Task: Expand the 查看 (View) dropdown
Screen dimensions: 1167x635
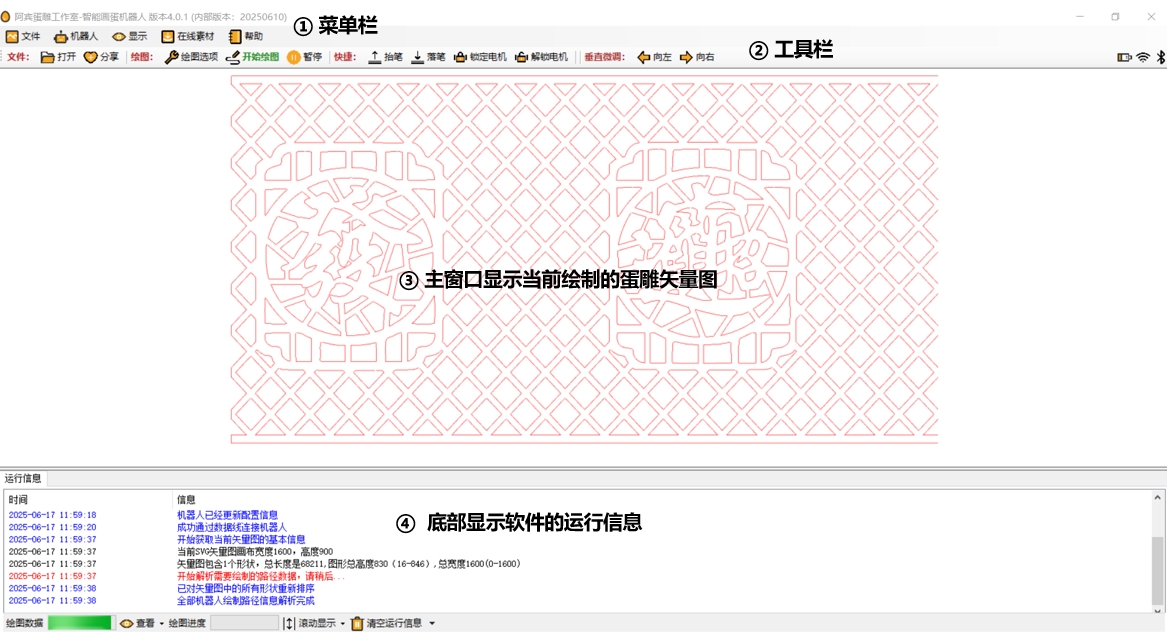Action: point(162,624)
